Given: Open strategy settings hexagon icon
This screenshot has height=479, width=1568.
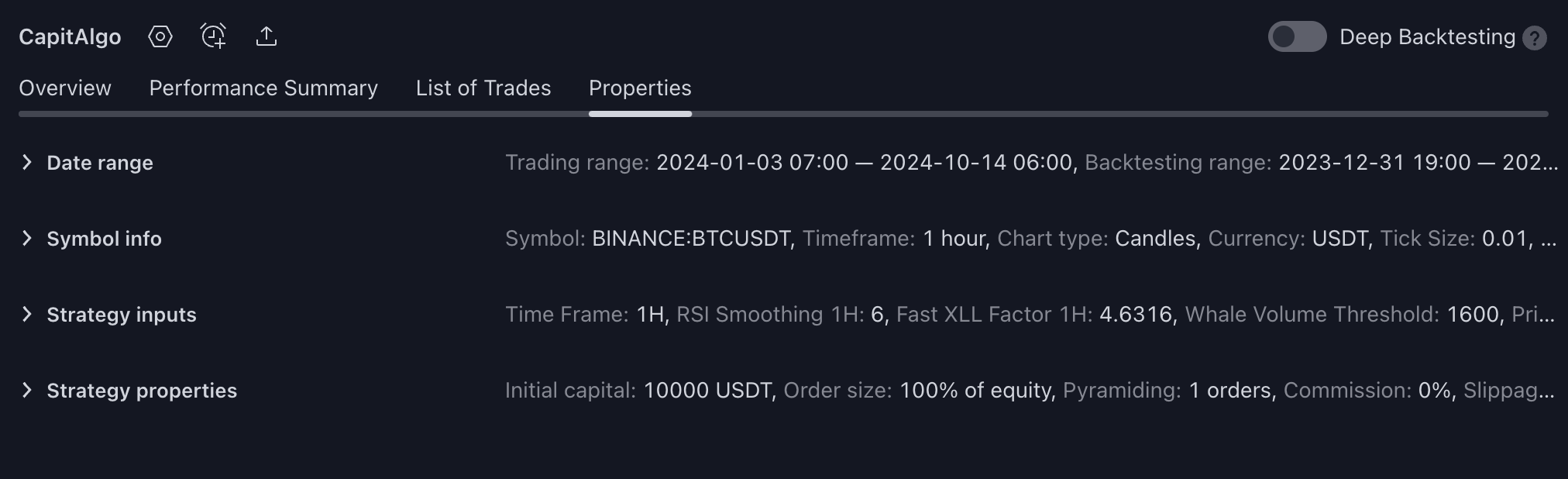Looking at the screenshot, I should [160, 36].
